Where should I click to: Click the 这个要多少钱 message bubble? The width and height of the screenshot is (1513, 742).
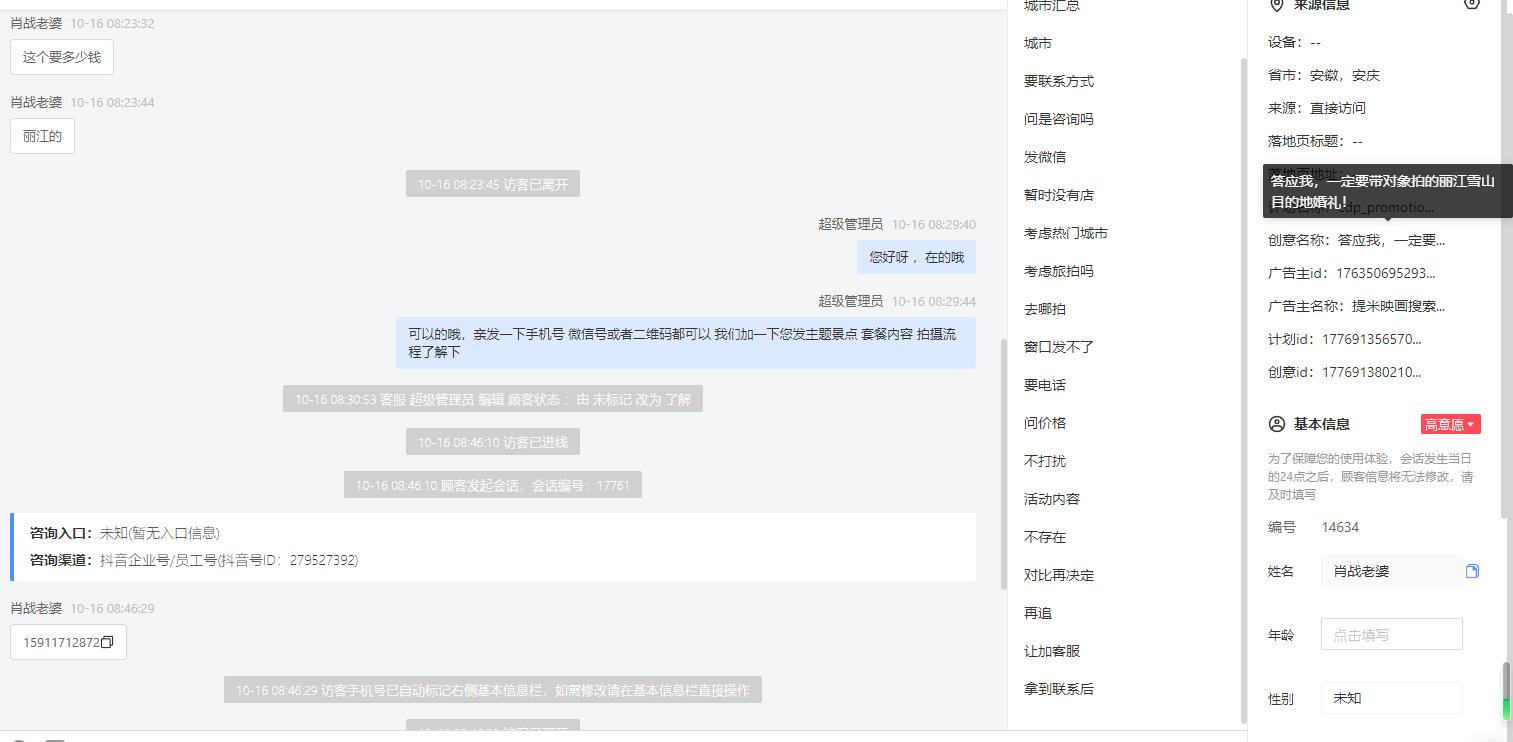[x=62, y=57]
